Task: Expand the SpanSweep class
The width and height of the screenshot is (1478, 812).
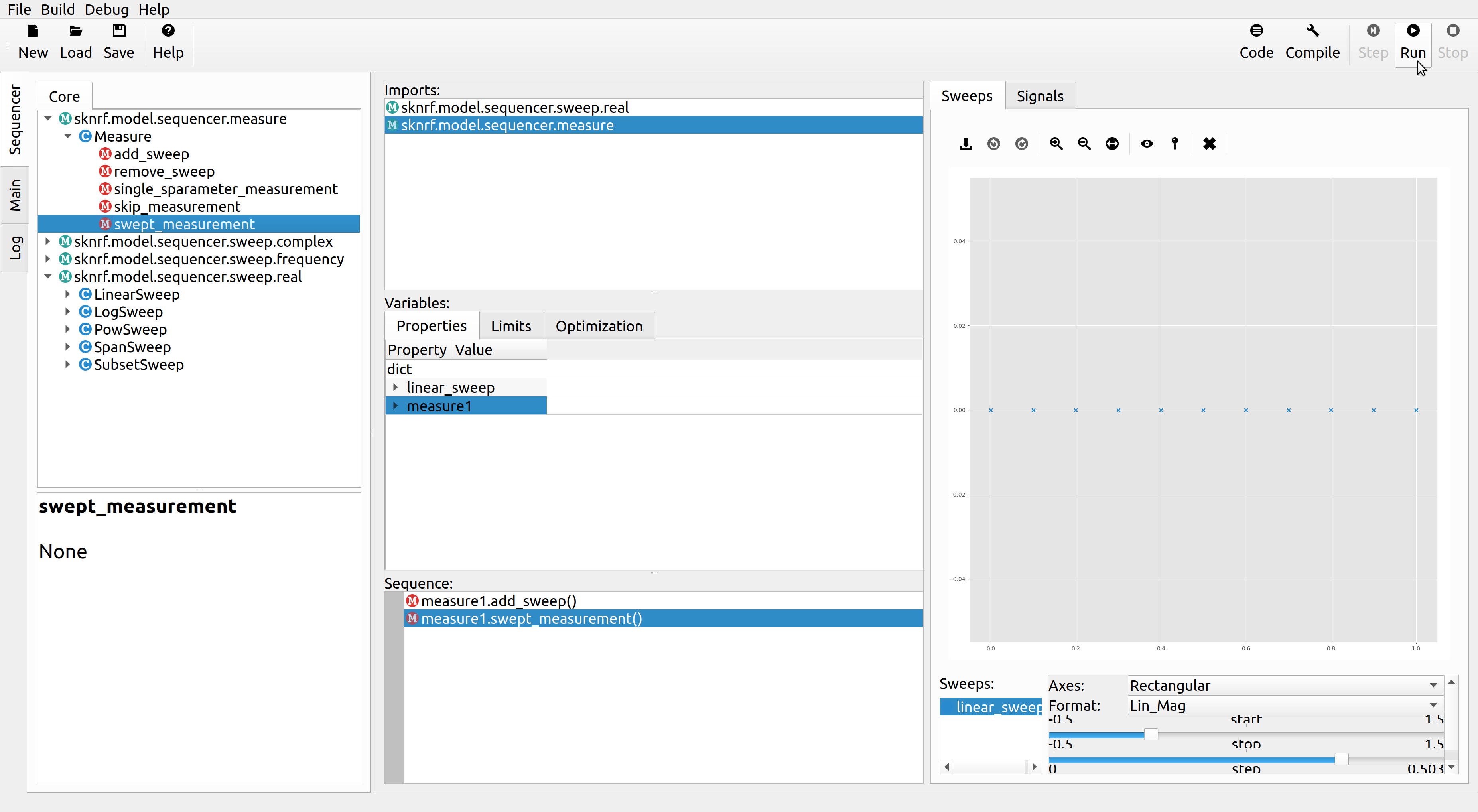Action: tap(68, 347)
